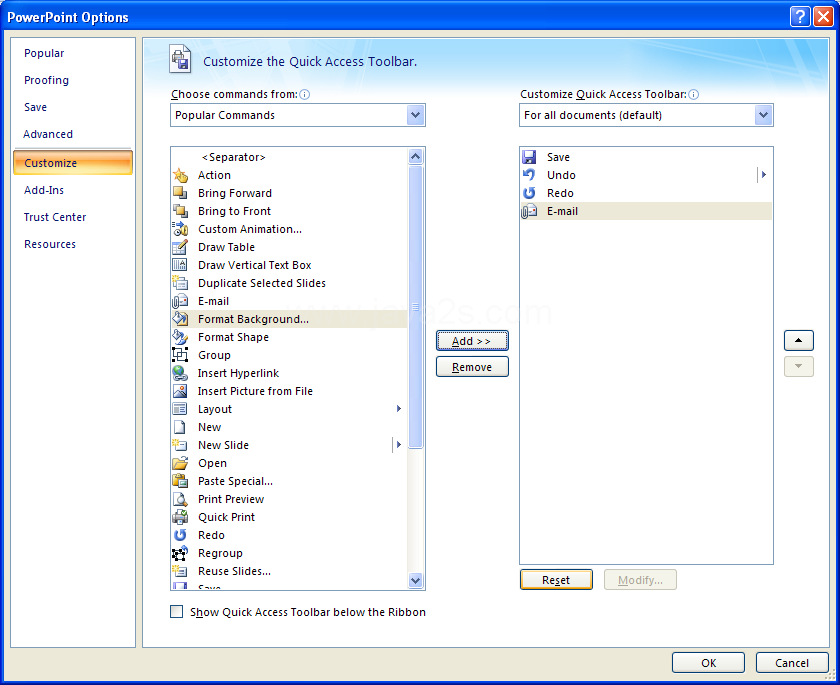This screenshot has width=840, height=685.
Task: Expand the Undo split arrow in toolbar list
Action: [x=764, y=175]
